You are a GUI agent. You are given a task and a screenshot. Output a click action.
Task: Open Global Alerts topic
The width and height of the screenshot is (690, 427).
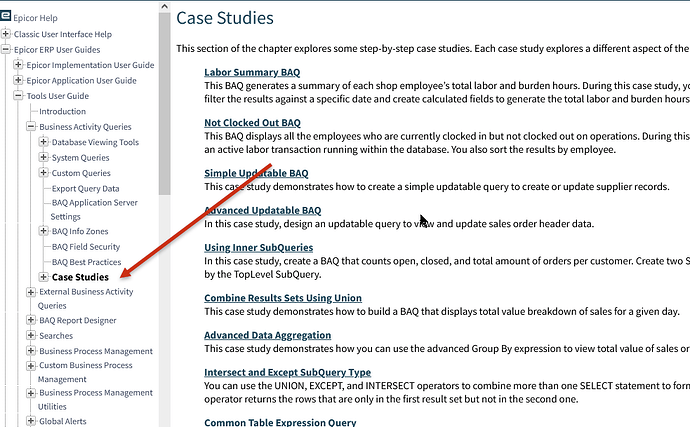(63, 421)
